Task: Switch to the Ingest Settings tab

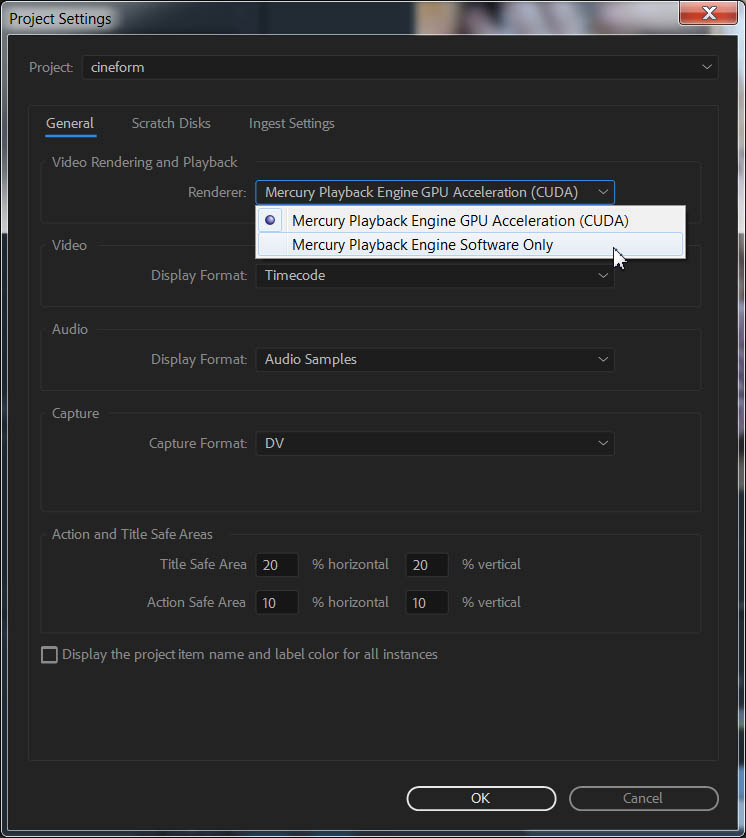Action: pos(292,123)
